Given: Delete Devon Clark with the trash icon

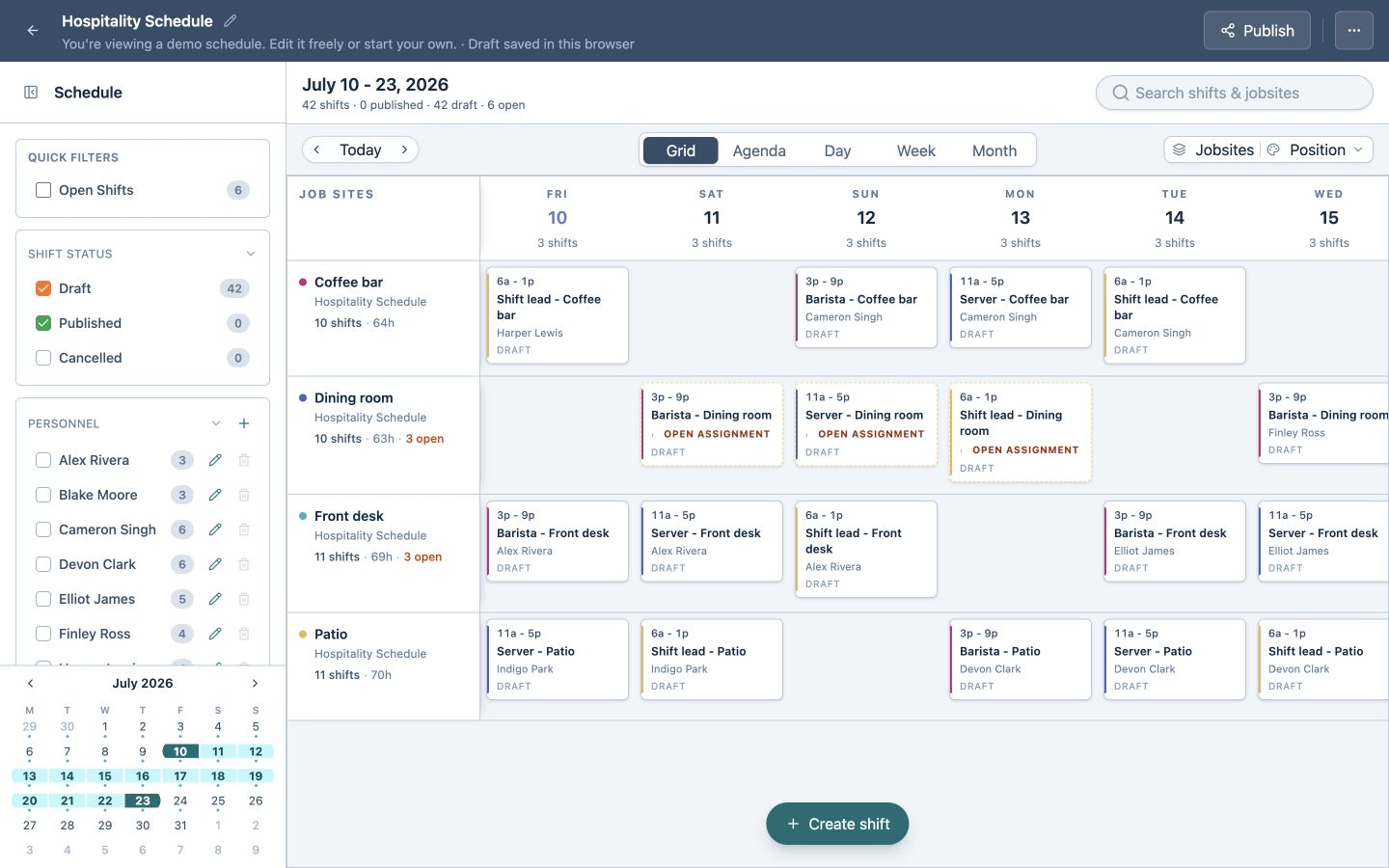Looking at the screenshot, I should (244, 564).
